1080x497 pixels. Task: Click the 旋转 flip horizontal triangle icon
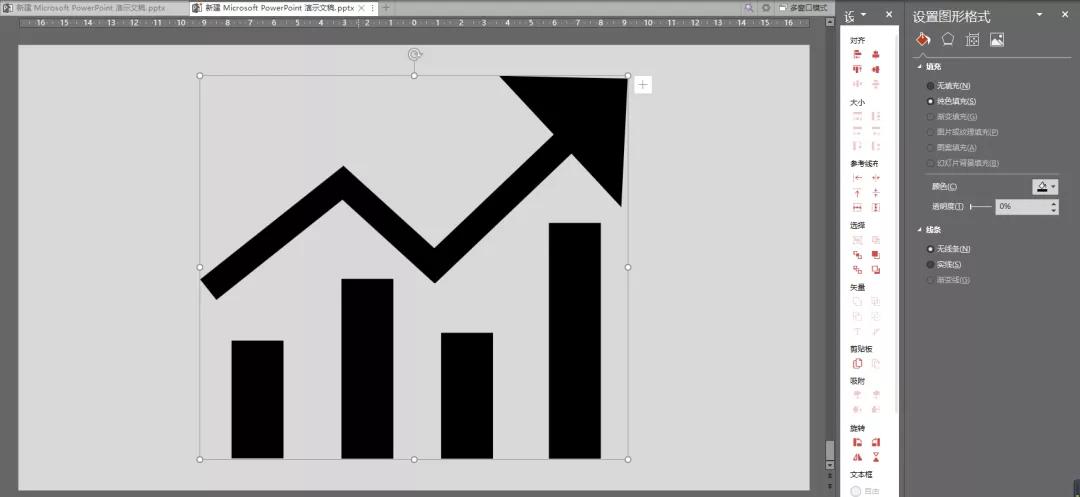coord(858,457)
